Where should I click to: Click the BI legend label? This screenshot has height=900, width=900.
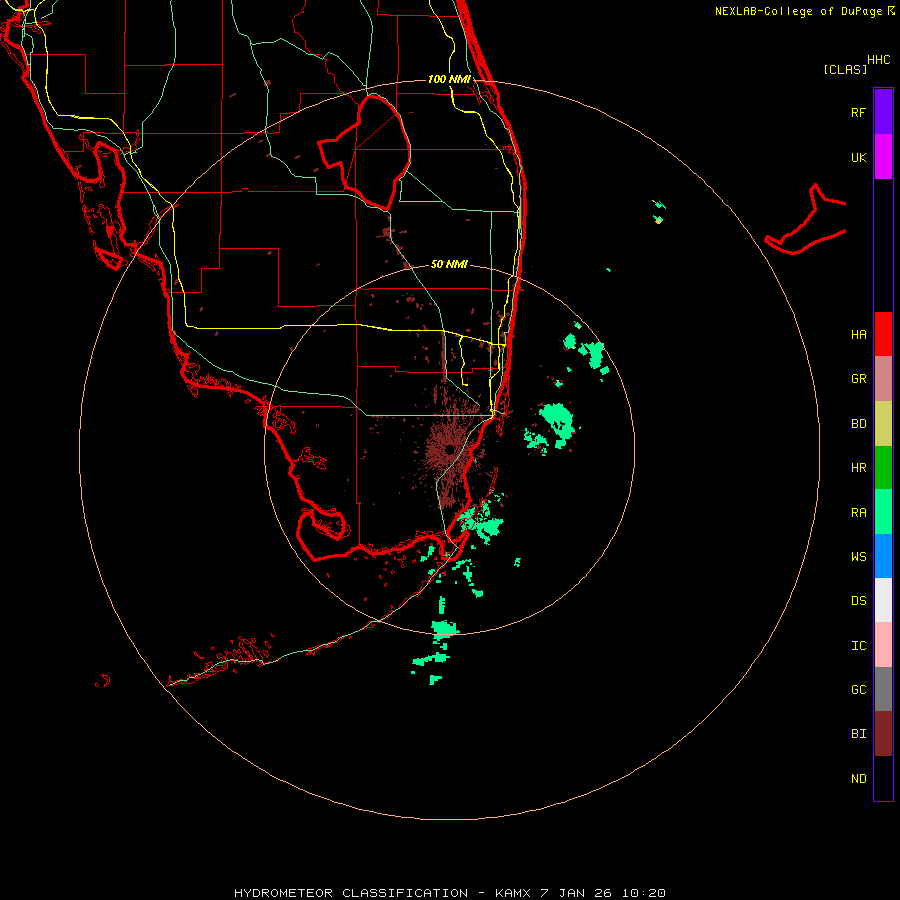tap(858, 734)
